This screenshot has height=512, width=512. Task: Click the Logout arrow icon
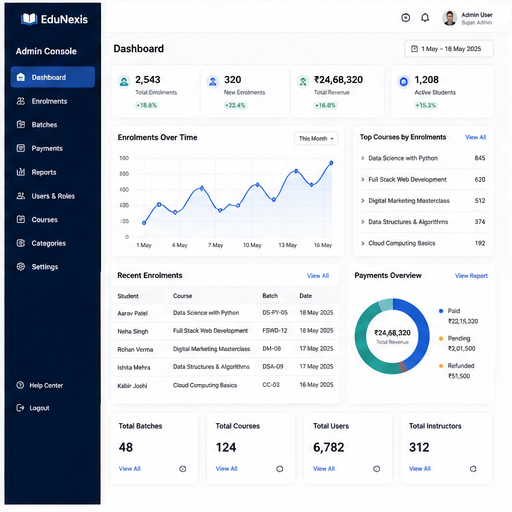pos(20,408)
